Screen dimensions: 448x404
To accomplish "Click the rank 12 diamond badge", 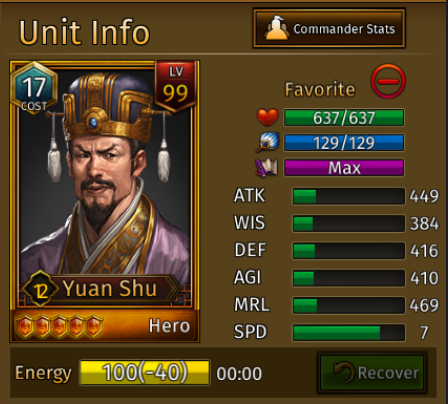I will point(41,289).
